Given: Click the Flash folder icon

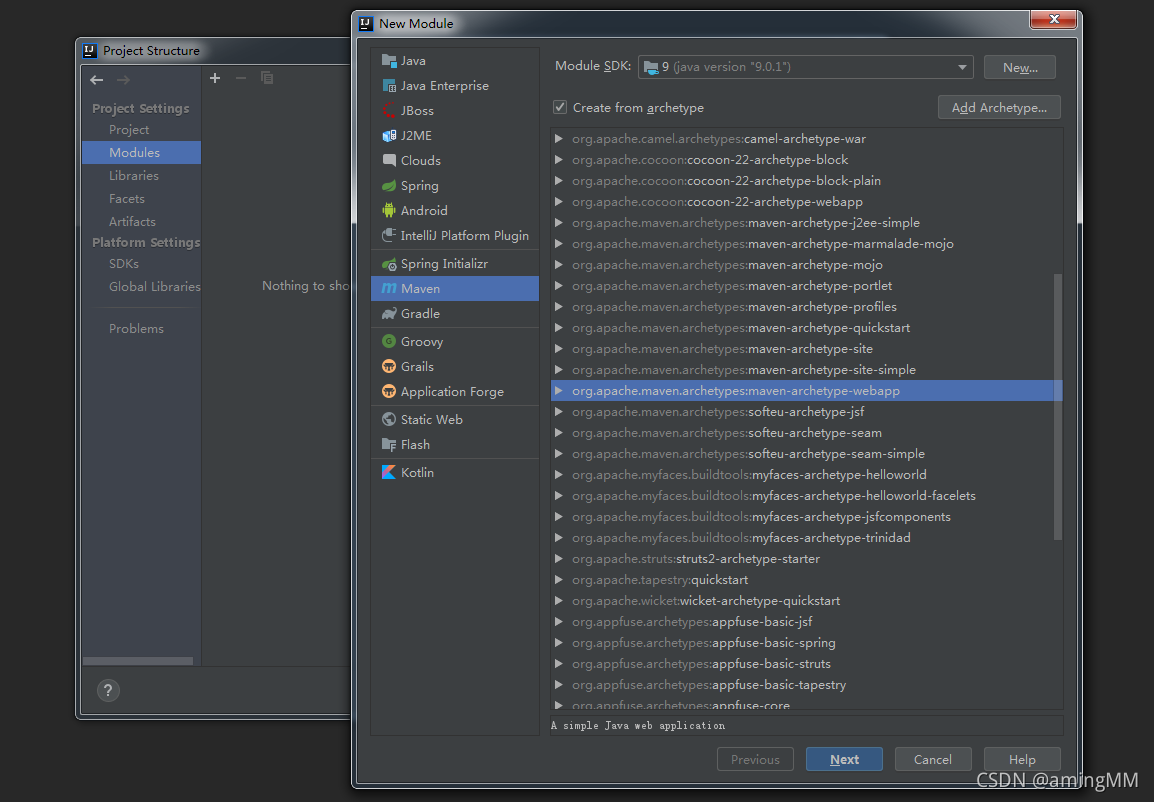Looking at the screenshot, I should point(389,444).
